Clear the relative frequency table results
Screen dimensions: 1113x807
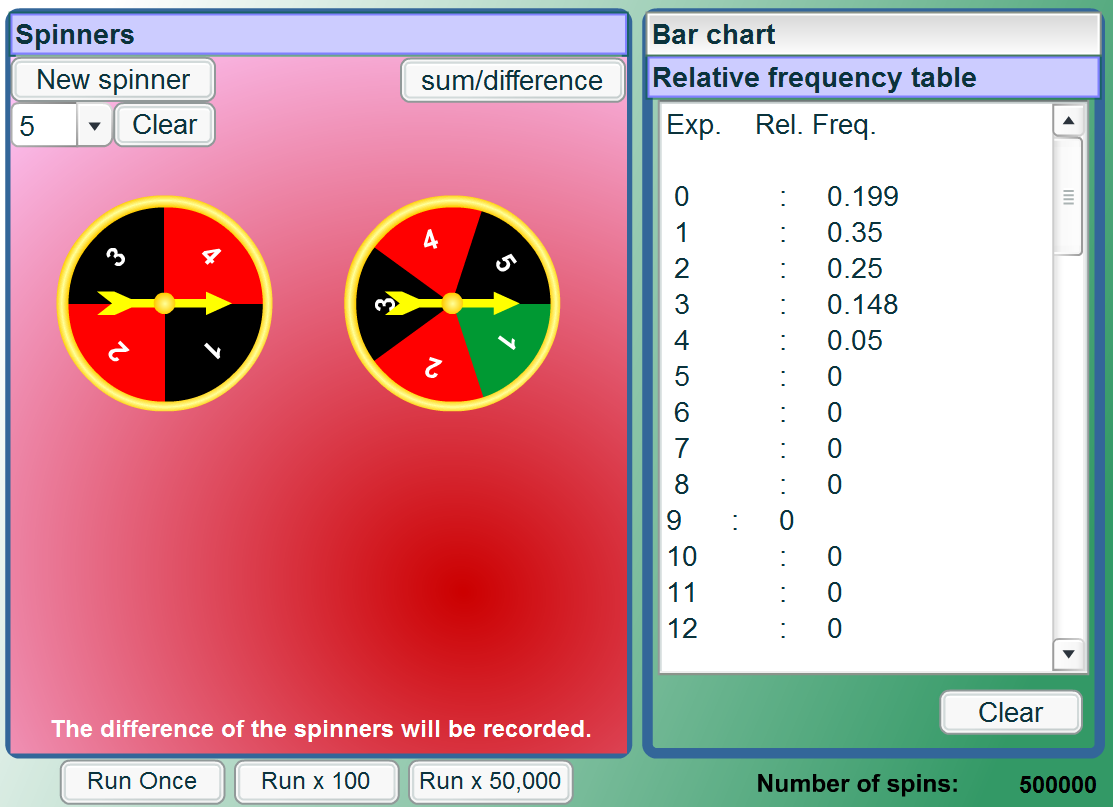pyautogui.click(x=1009, y=712)
